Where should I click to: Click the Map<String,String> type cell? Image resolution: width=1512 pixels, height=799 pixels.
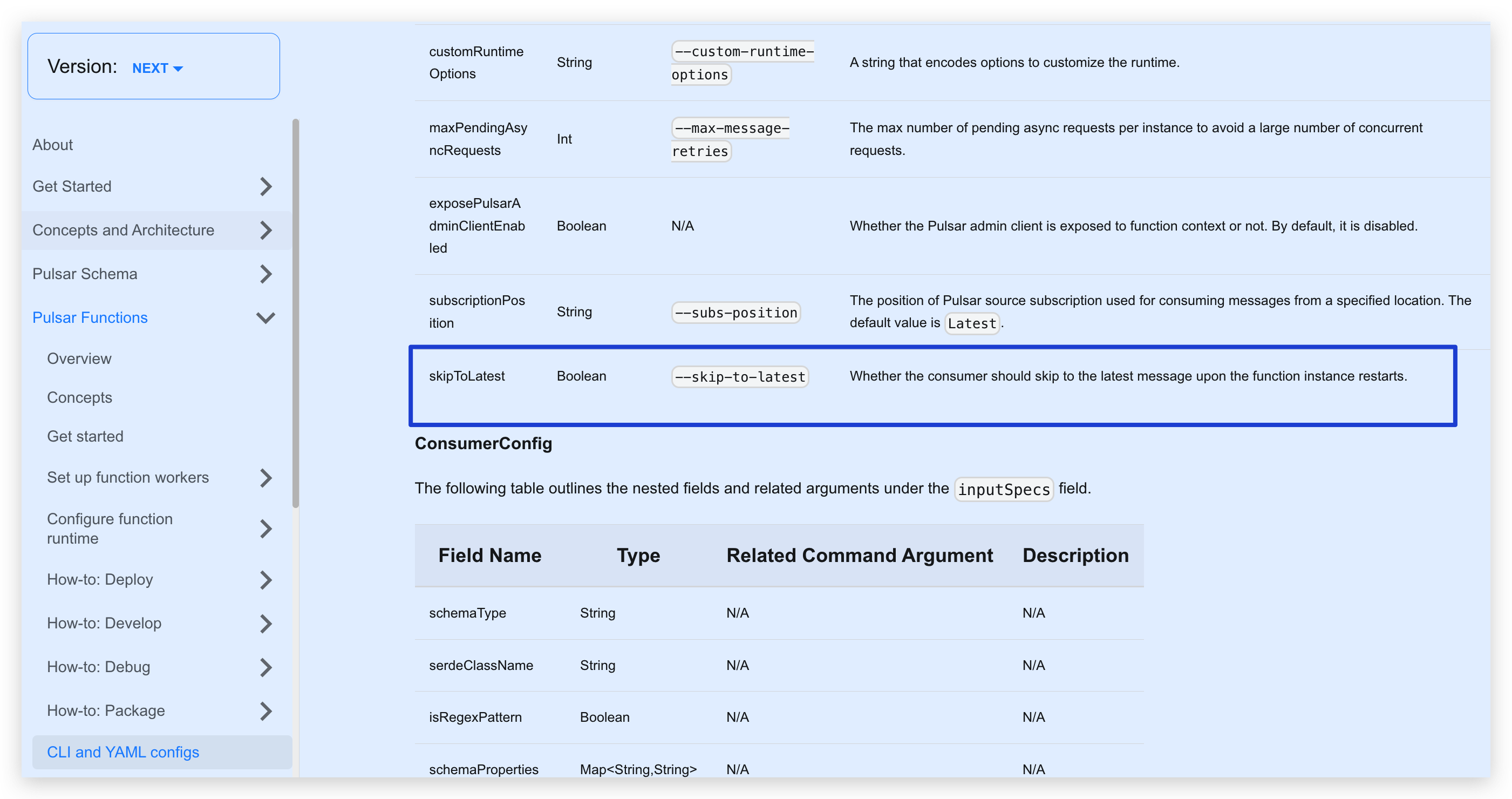pyautogui.click(x=638, y=770)
